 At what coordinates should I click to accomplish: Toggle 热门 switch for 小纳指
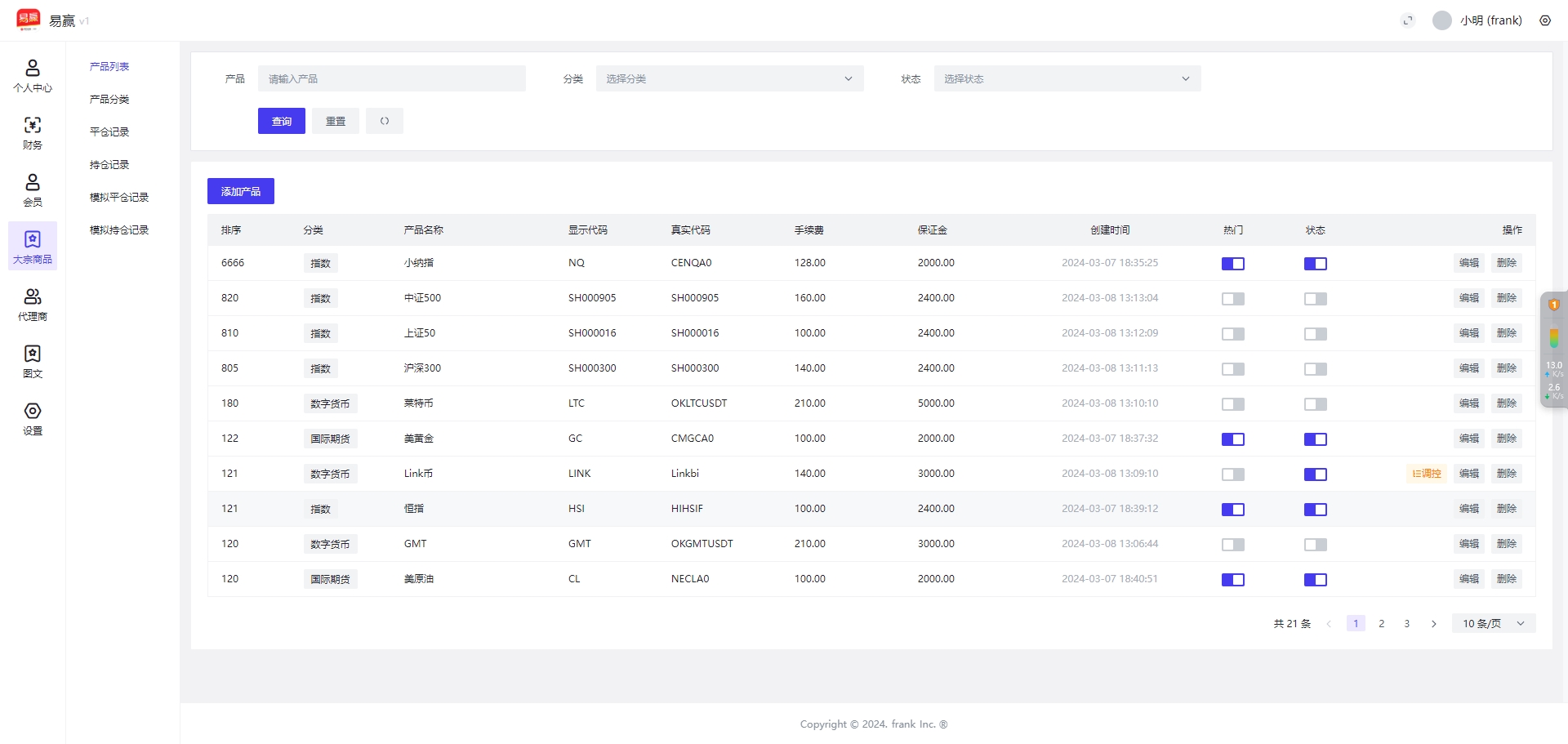click(x=1233, y=264)
